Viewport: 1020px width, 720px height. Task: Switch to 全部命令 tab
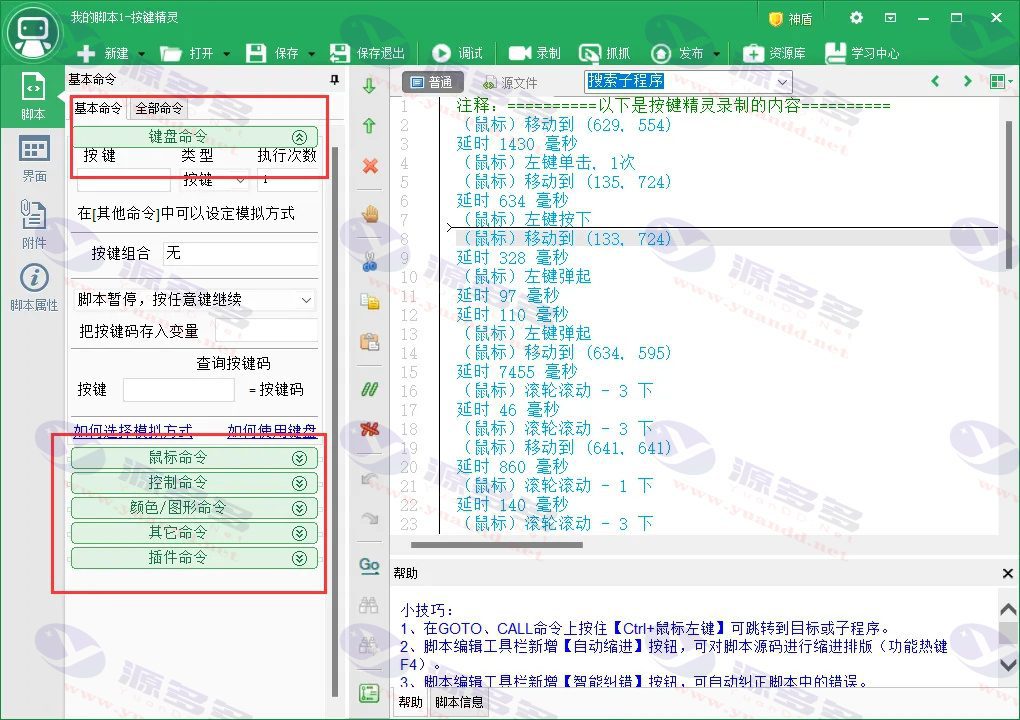[x=159, y=109]
